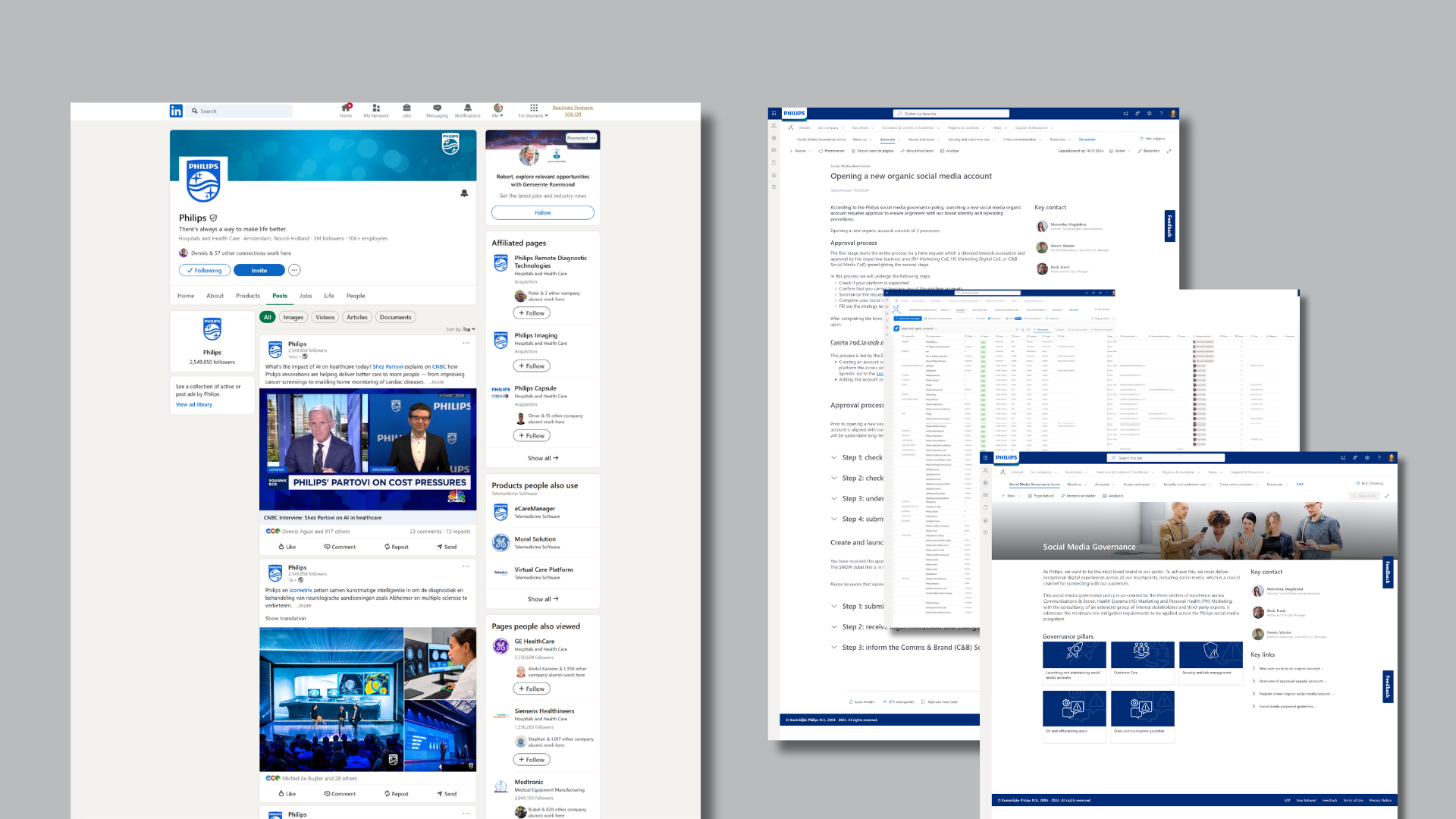The image size is (1456, 819).
Task: Click the Feedback tab beside the Opening account page
Action: [x=1169, y=226]
